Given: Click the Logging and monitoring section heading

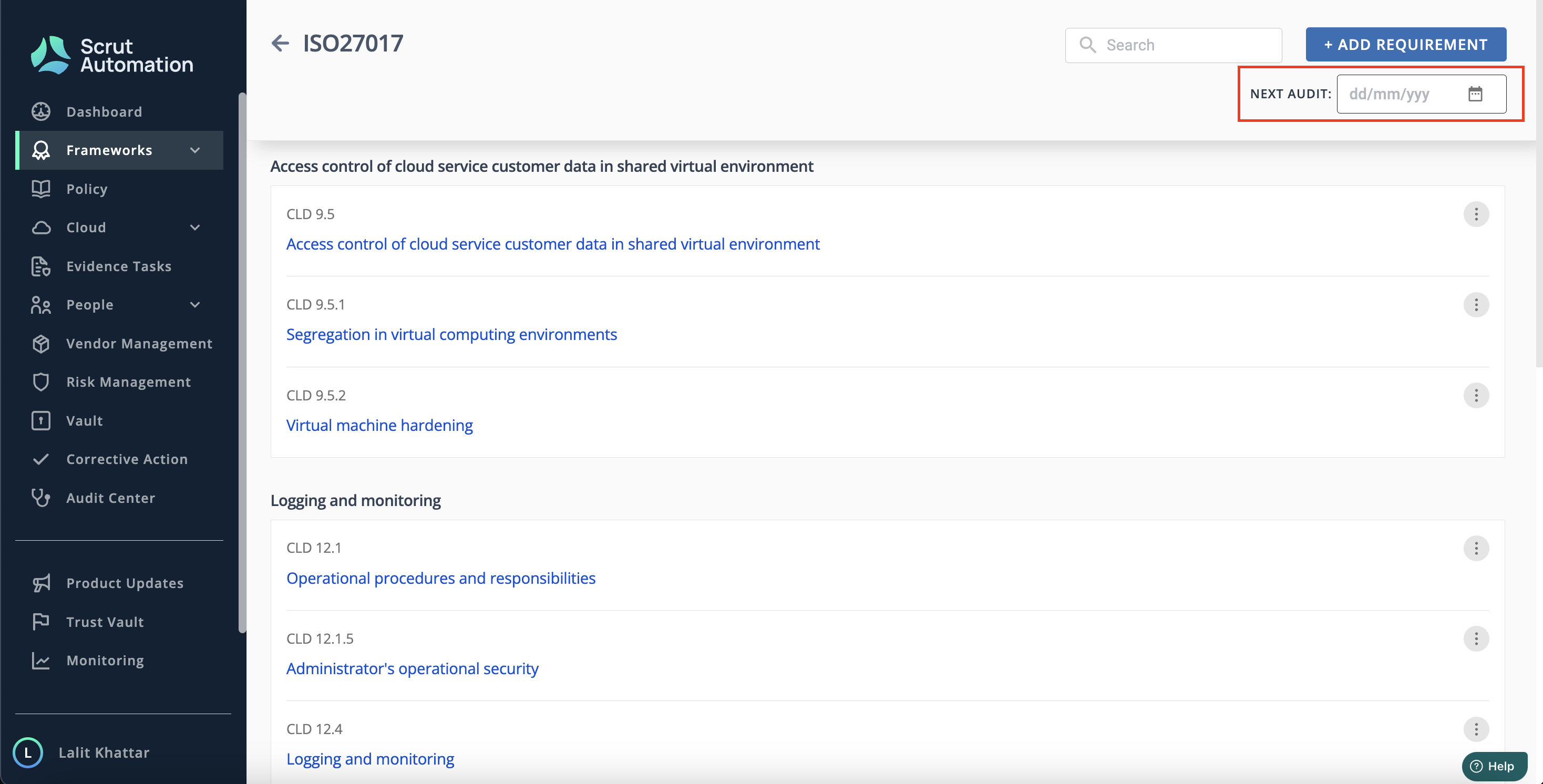Looking at the screenshot, I should (356, 500).
